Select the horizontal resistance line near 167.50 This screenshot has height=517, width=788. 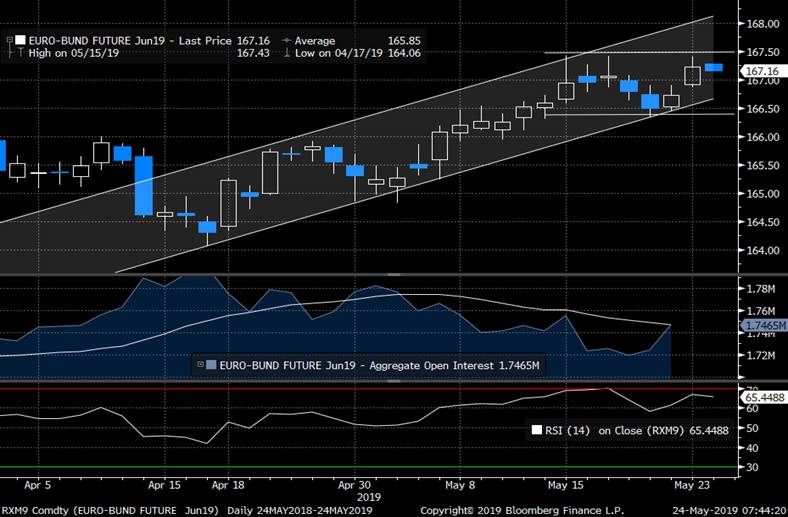click(639, 52)
